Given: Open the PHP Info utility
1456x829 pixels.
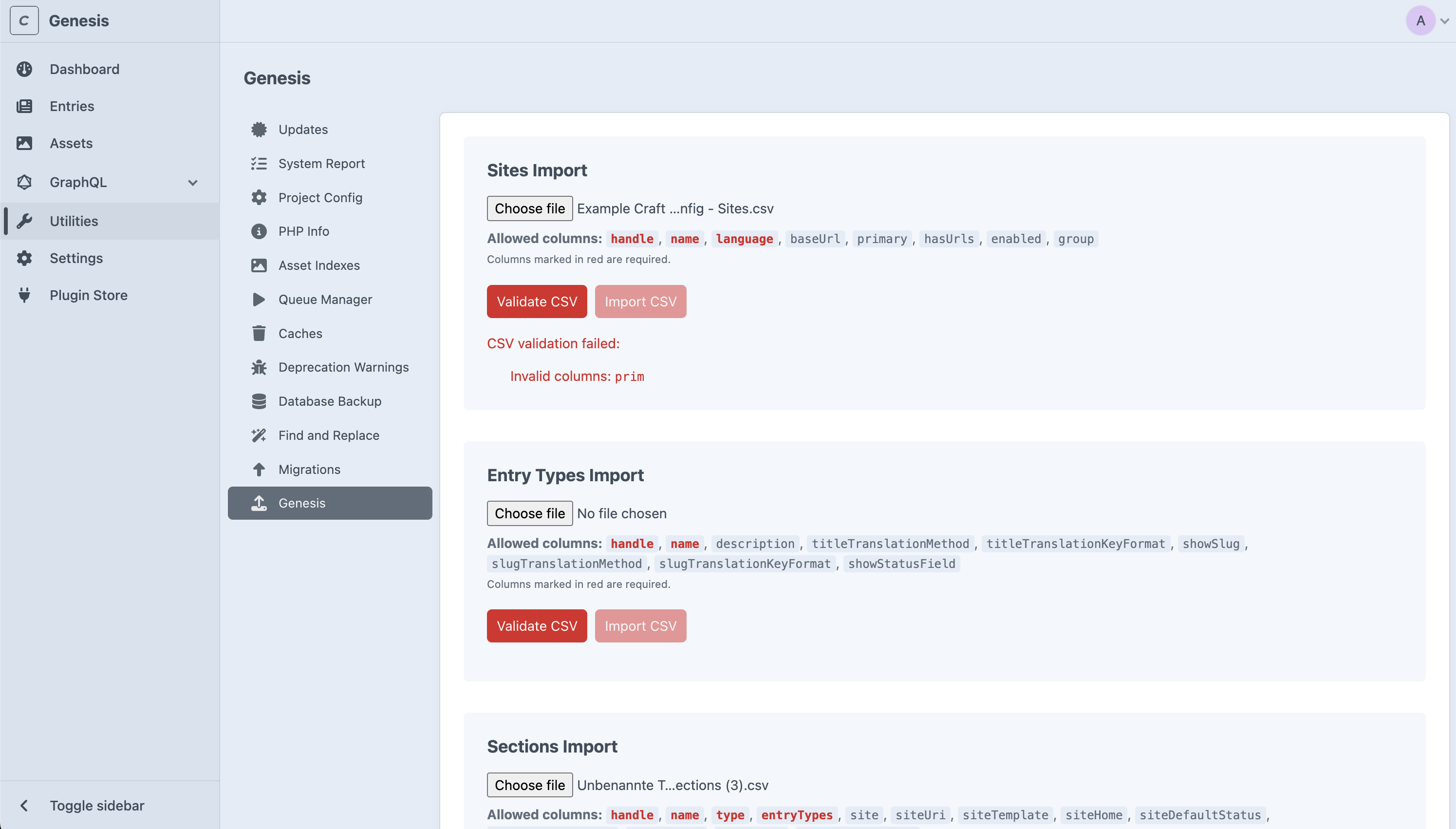Looking at the screenshot, I should coord(303,231).
